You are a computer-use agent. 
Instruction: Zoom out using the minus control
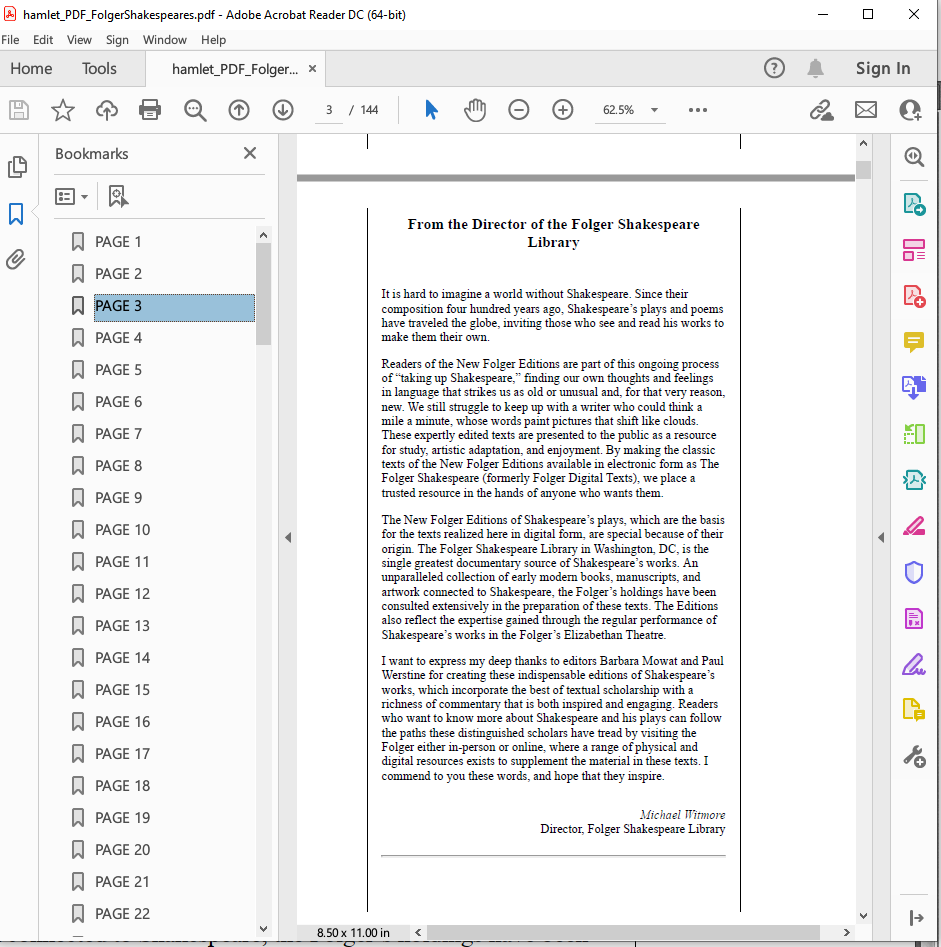tap(519, 110)
